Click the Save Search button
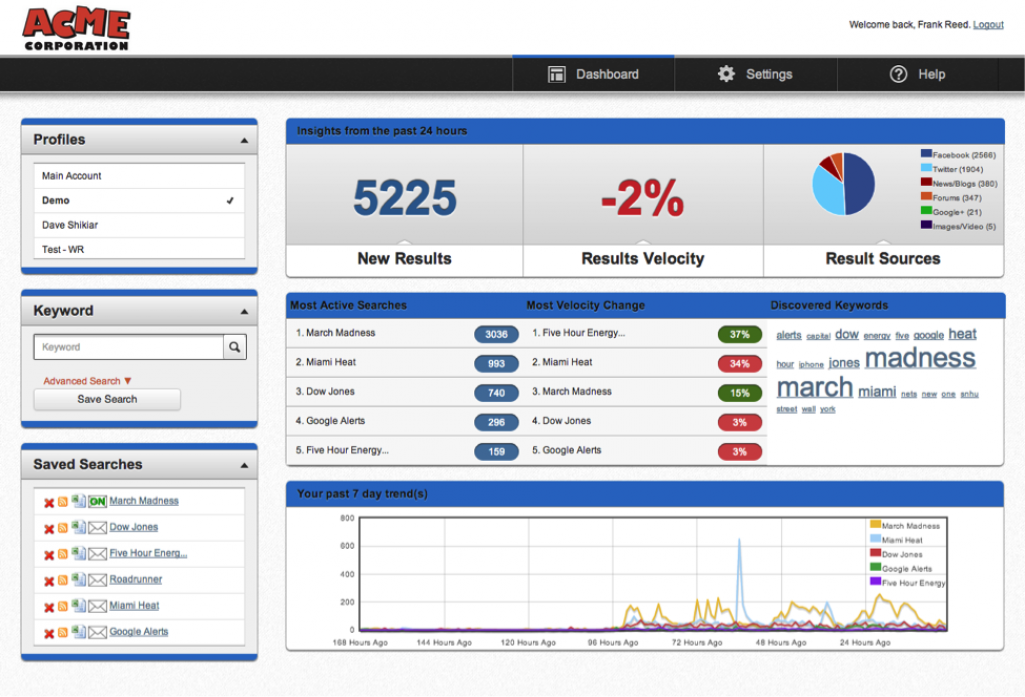This screenshot has height=697, width=1025. pyautogui.click(x=106, y=399)
